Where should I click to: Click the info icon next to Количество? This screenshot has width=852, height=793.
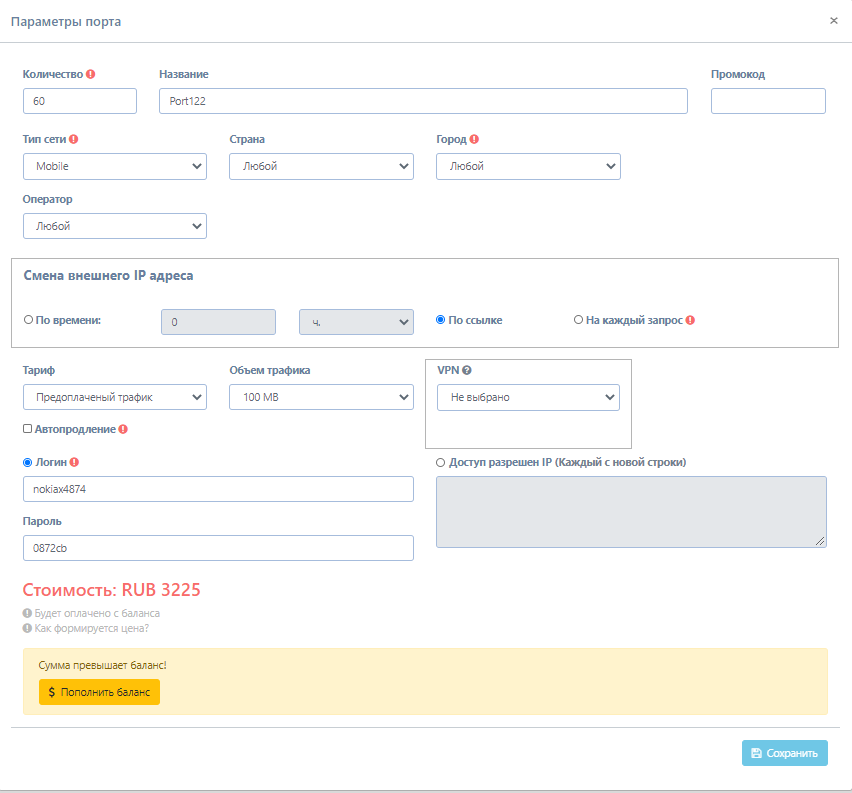pos(91,74)
